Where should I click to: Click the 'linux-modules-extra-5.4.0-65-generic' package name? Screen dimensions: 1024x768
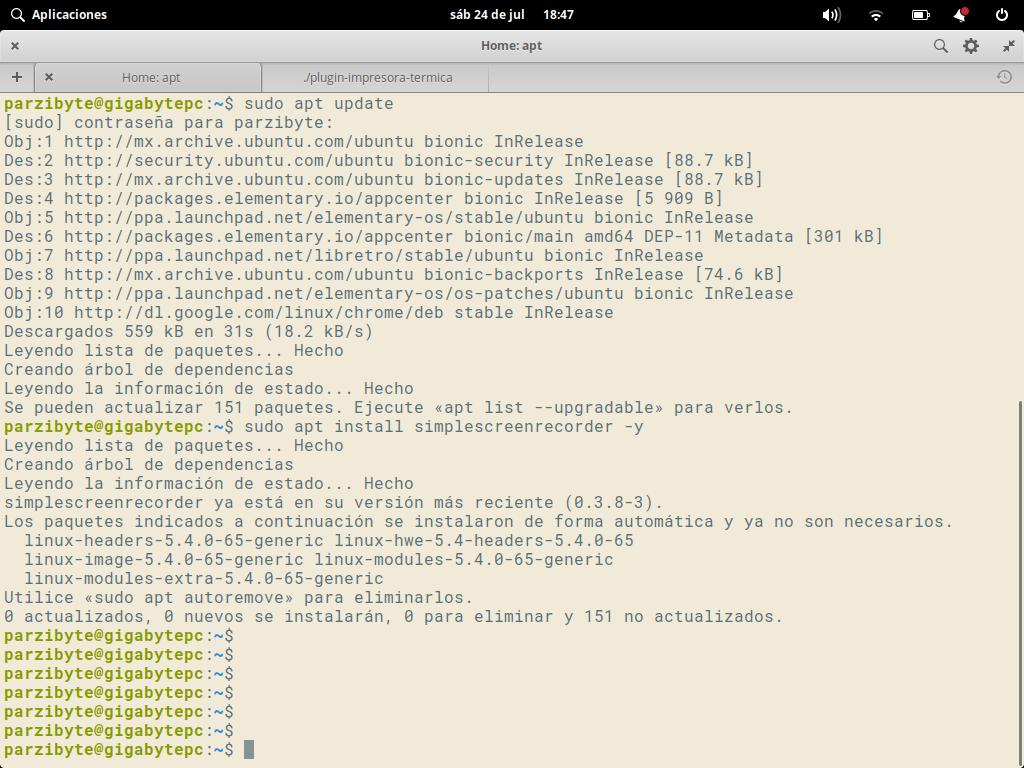204,578
